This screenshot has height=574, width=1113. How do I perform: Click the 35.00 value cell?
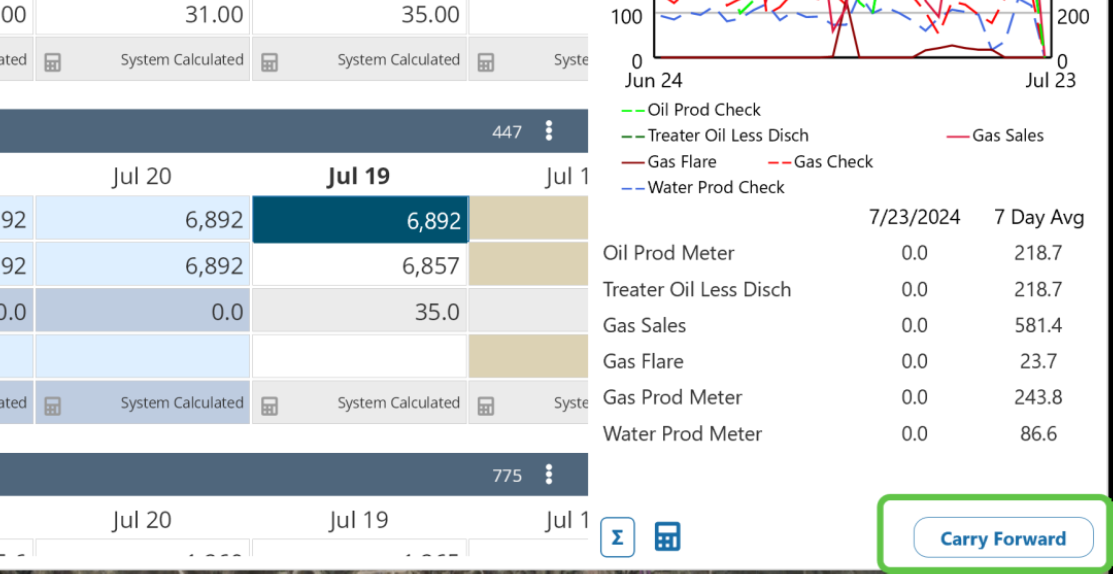(360, 15)
